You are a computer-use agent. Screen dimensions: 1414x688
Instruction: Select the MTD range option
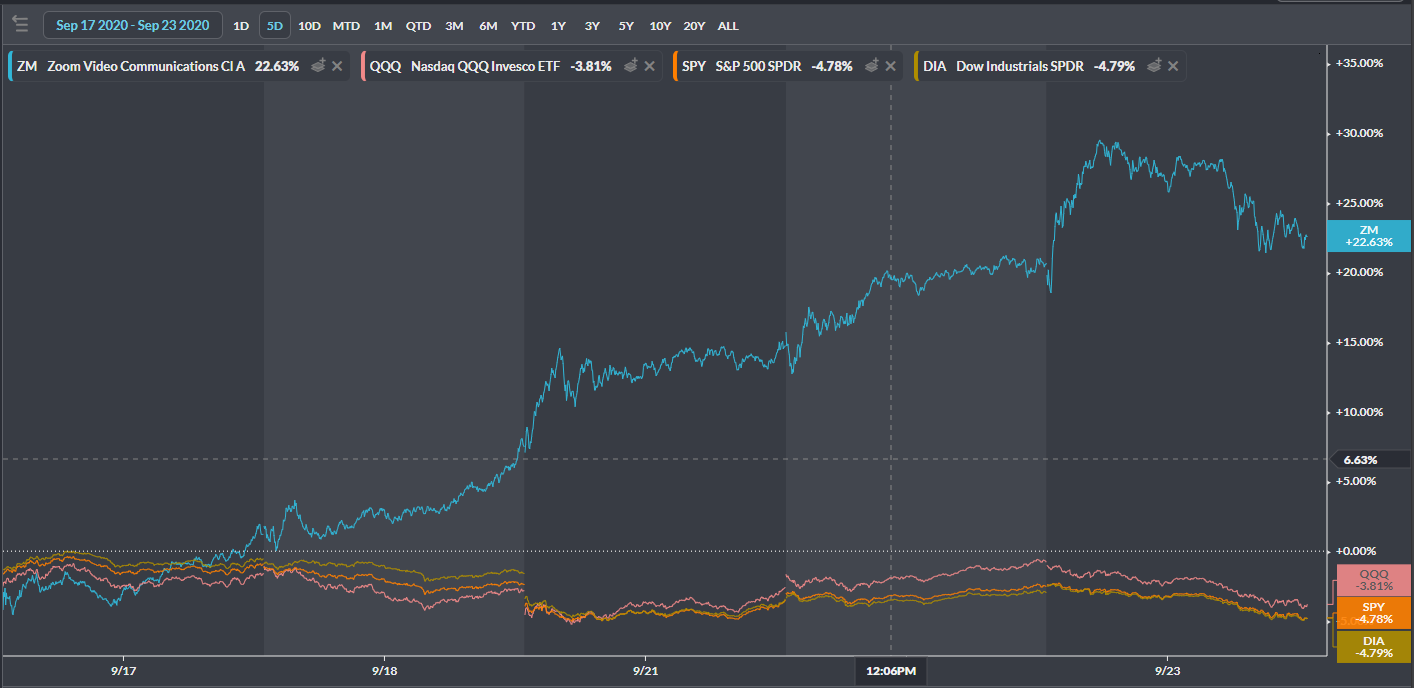click(346, 26)
